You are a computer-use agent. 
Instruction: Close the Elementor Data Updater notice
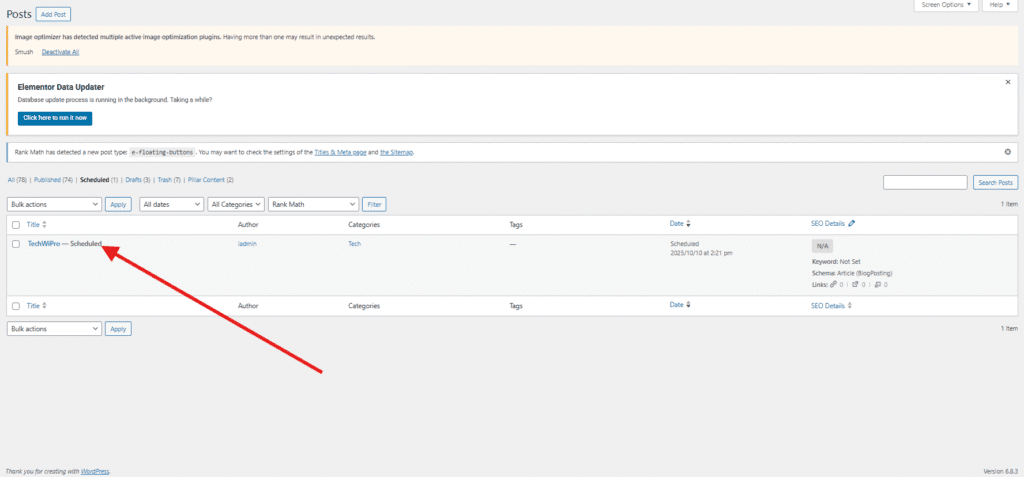(x=1007, y=83)
